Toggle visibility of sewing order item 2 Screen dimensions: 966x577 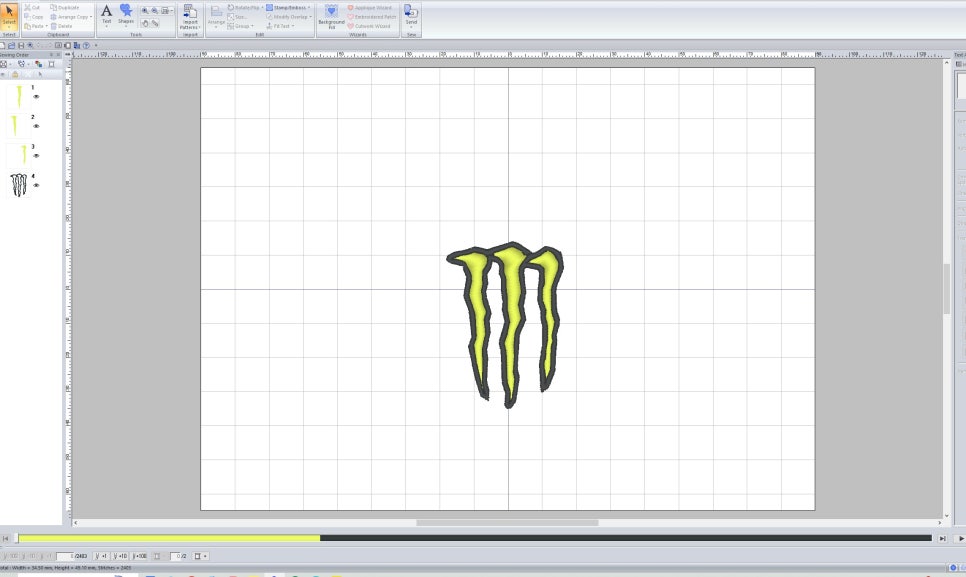[36, 126]
